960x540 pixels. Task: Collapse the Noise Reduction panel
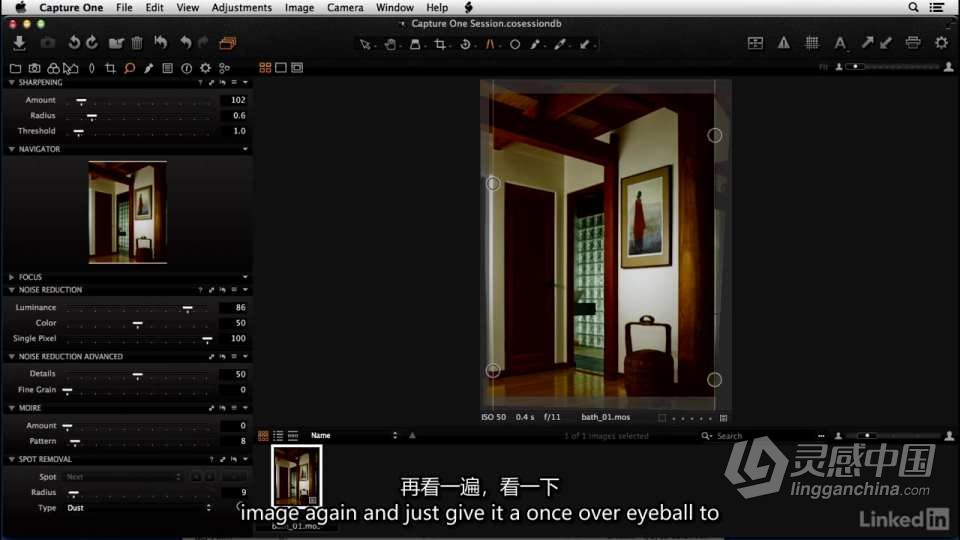click(x=12, y=290)
